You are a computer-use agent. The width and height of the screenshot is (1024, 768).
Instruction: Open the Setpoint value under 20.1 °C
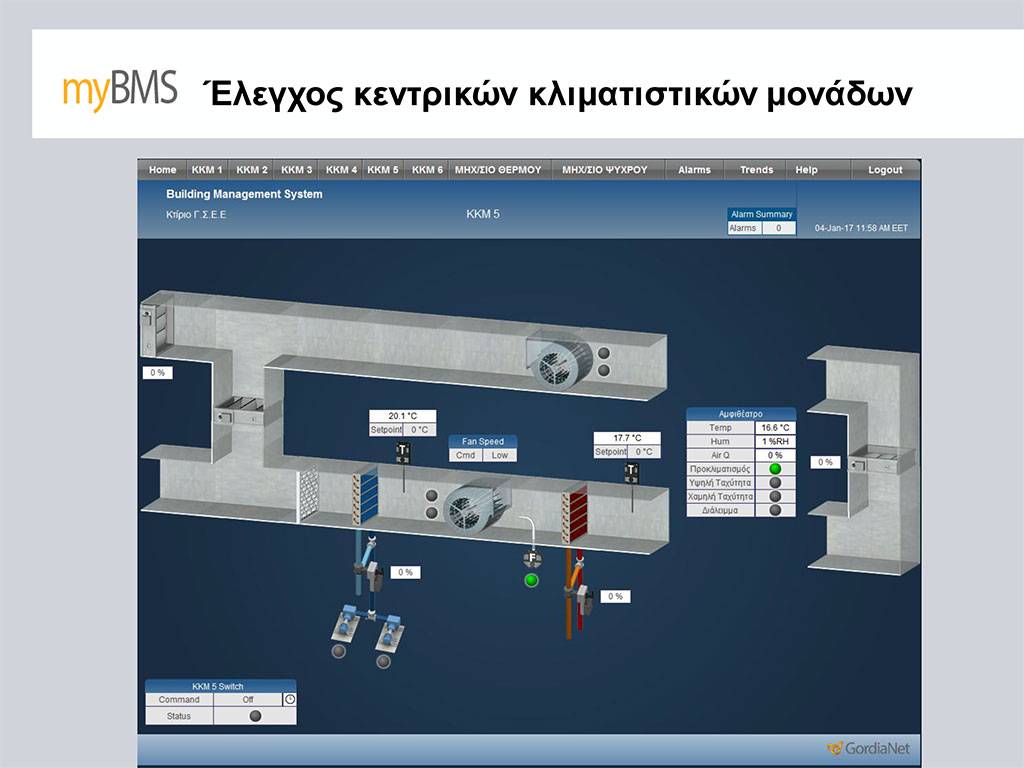420,430
